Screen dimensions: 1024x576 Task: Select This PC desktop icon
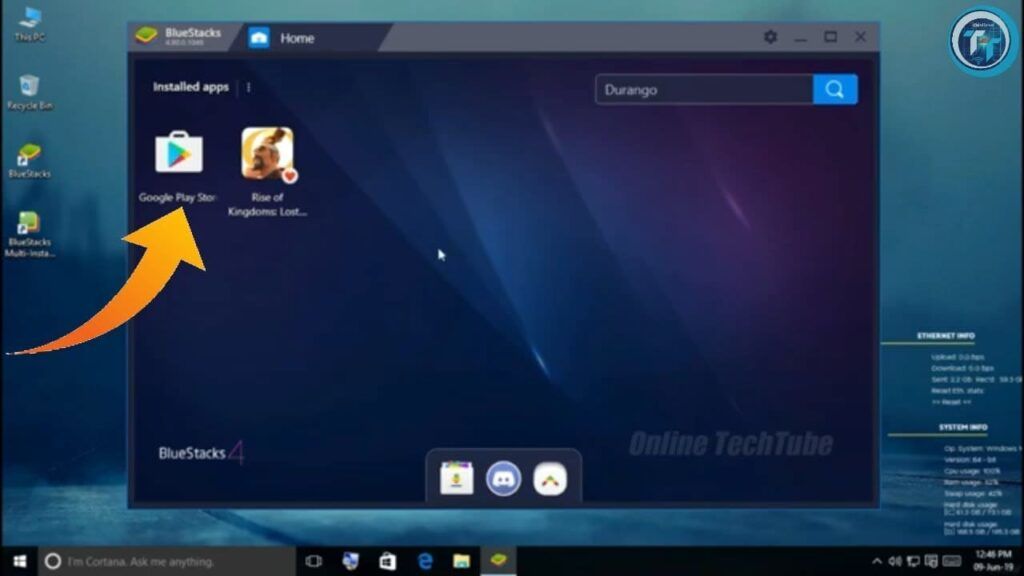[x=29, y=24]
